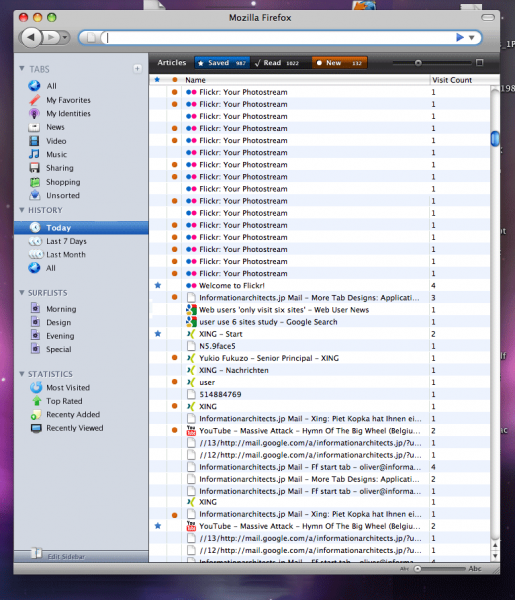The height and width of the screenshot is (600, 515).
Task: Click the scrollbar down arrow
Action: tap(495, 556)
